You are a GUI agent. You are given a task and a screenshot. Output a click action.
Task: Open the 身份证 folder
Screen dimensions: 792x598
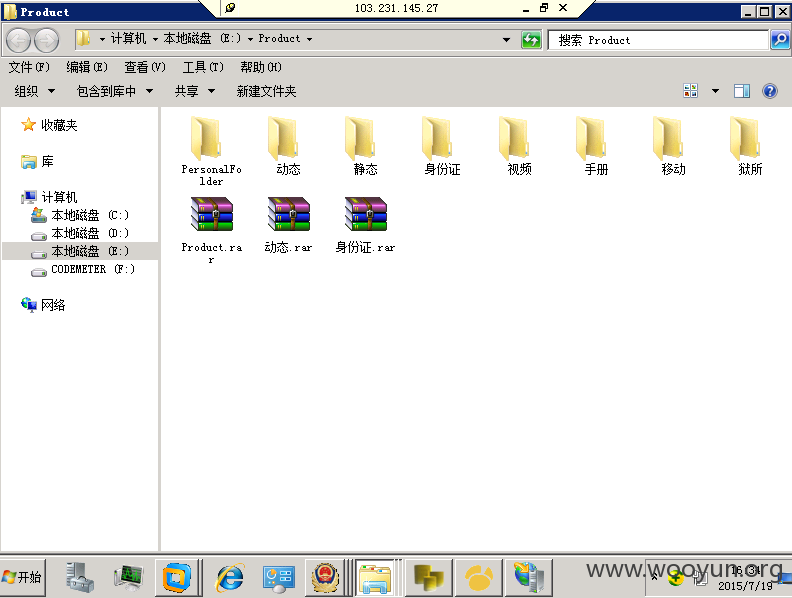pyautogui.click(x=442, y=145)
